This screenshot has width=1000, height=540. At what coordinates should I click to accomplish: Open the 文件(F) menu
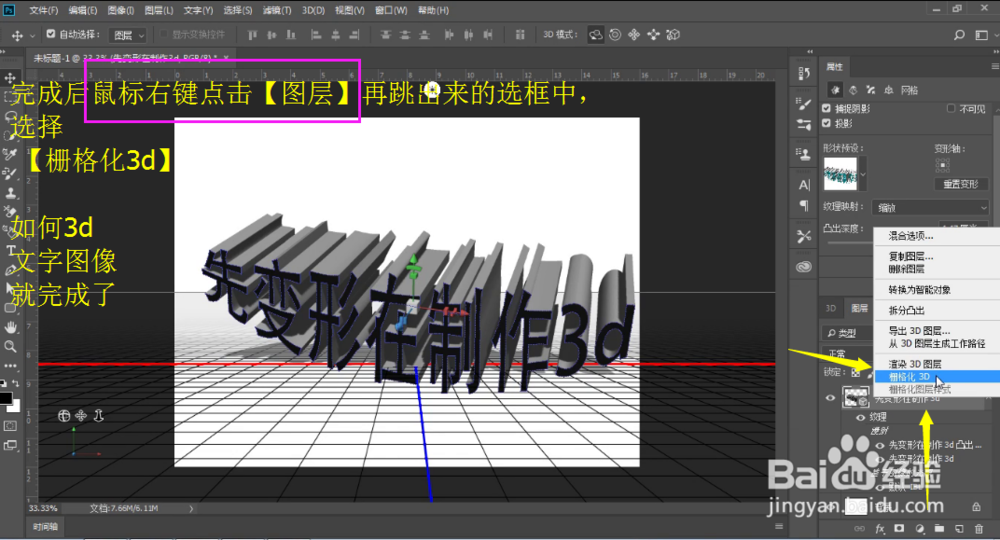coord(43,10)
